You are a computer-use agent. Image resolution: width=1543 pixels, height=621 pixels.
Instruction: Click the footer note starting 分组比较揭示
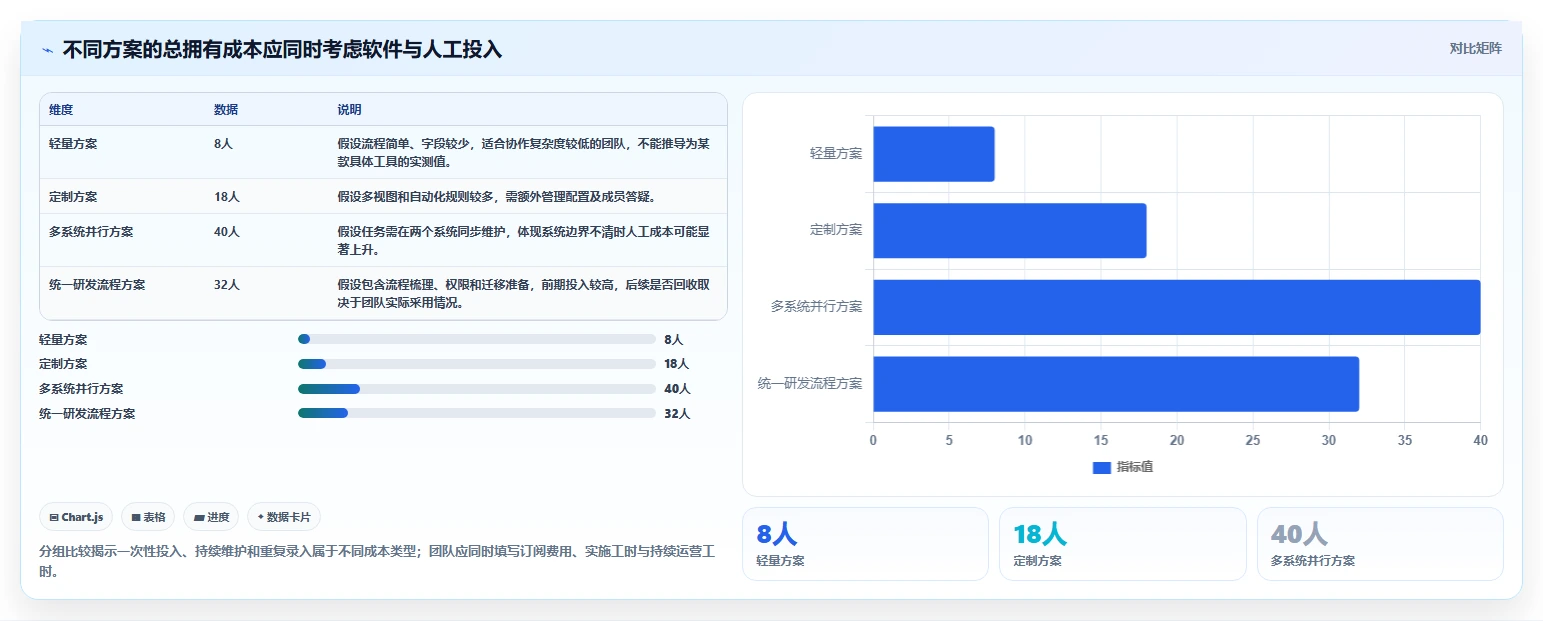click(377, 561)
